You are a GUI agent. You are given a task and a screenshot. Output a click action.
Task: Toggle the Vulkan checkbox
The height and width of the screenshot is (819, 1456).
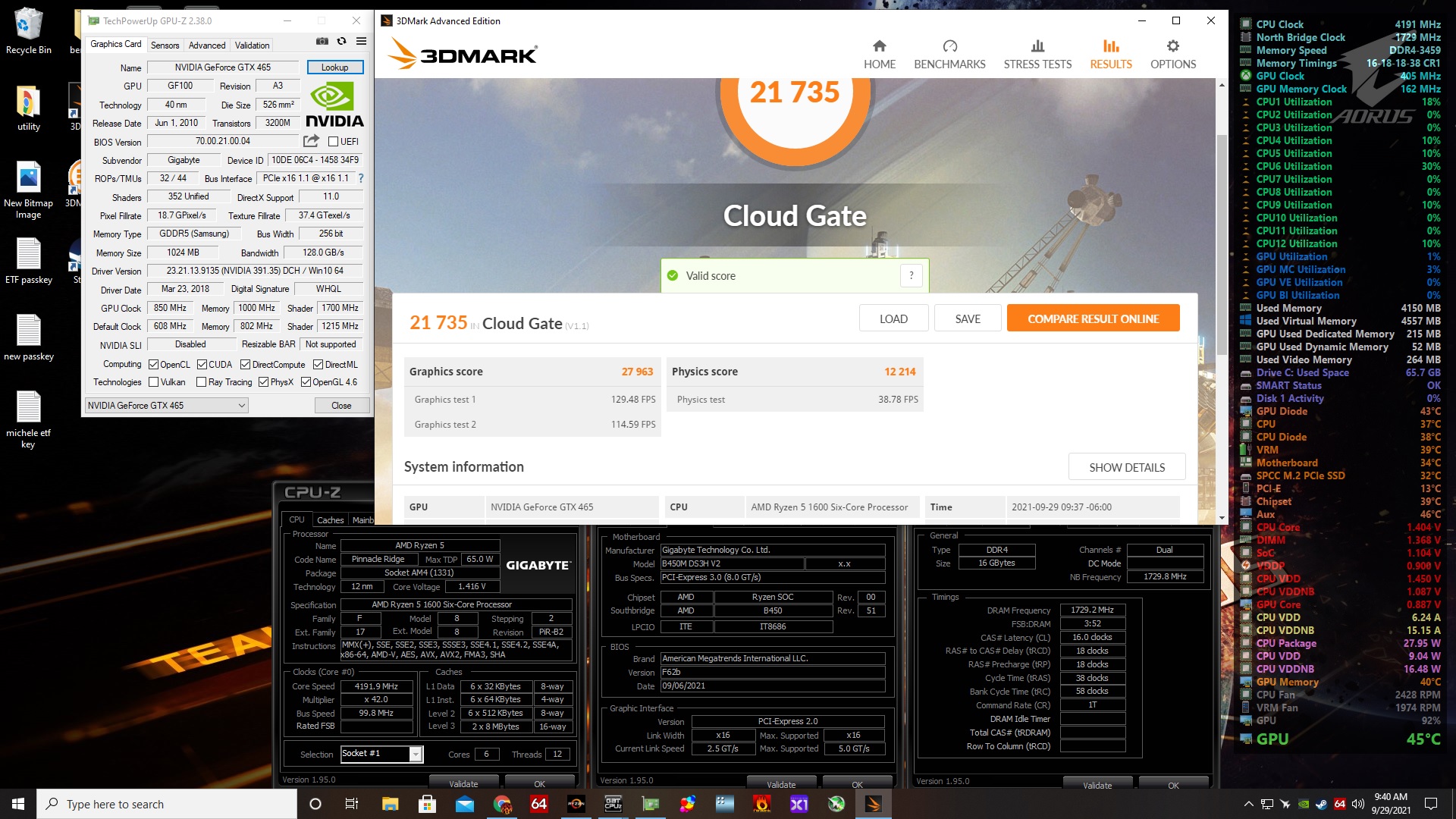tap(153, 382)
